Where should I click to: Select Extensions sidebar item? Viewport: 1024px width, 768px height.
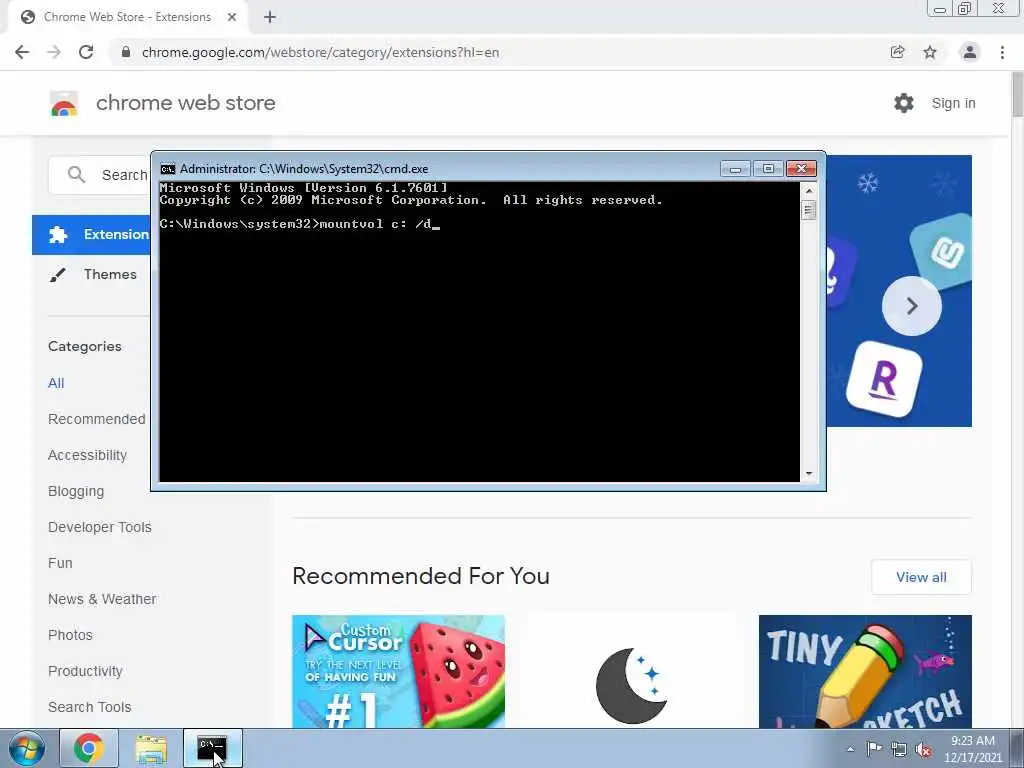91,234
